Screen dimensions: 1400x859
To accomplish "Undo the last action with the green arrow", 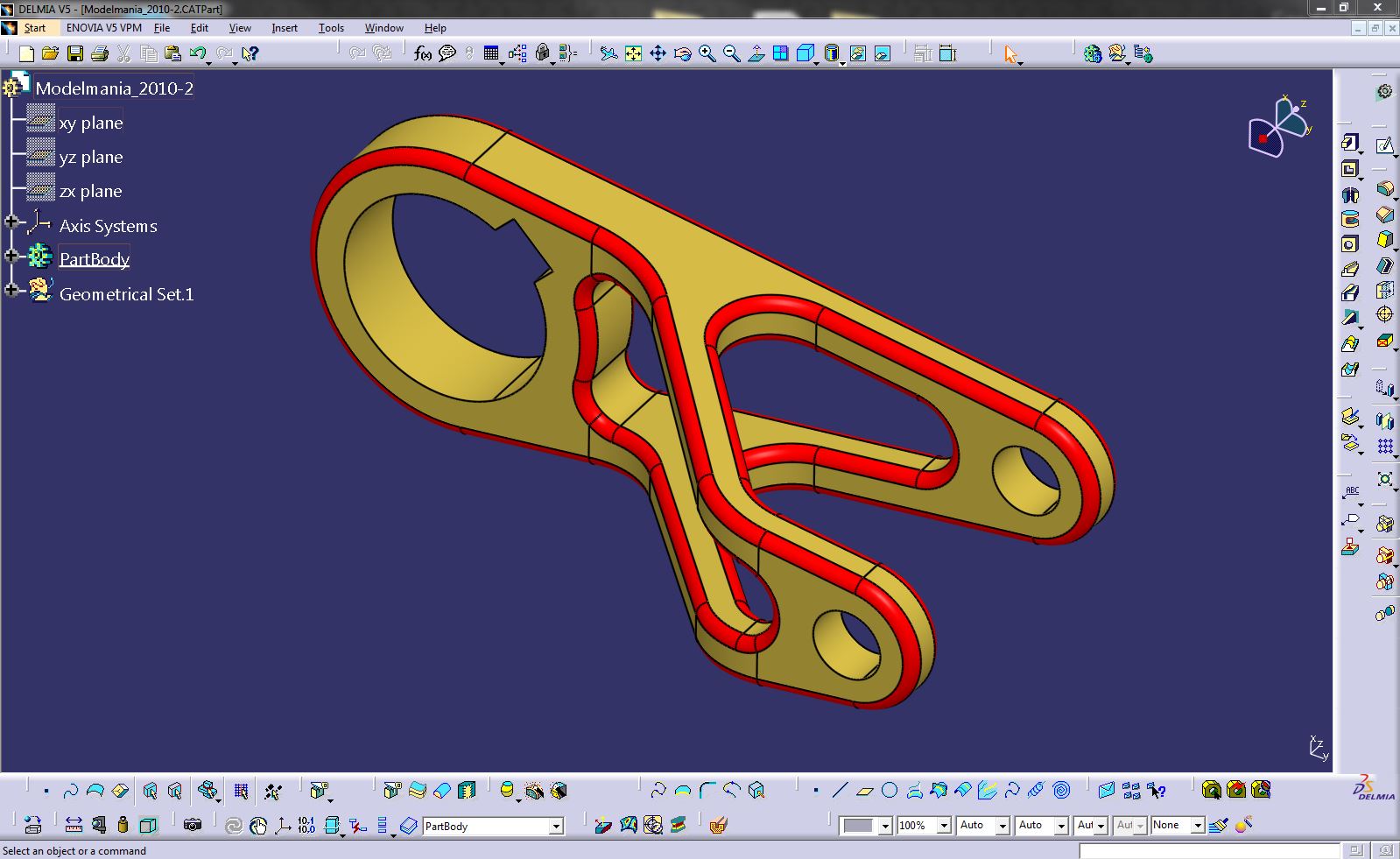I will coord(197,53).
